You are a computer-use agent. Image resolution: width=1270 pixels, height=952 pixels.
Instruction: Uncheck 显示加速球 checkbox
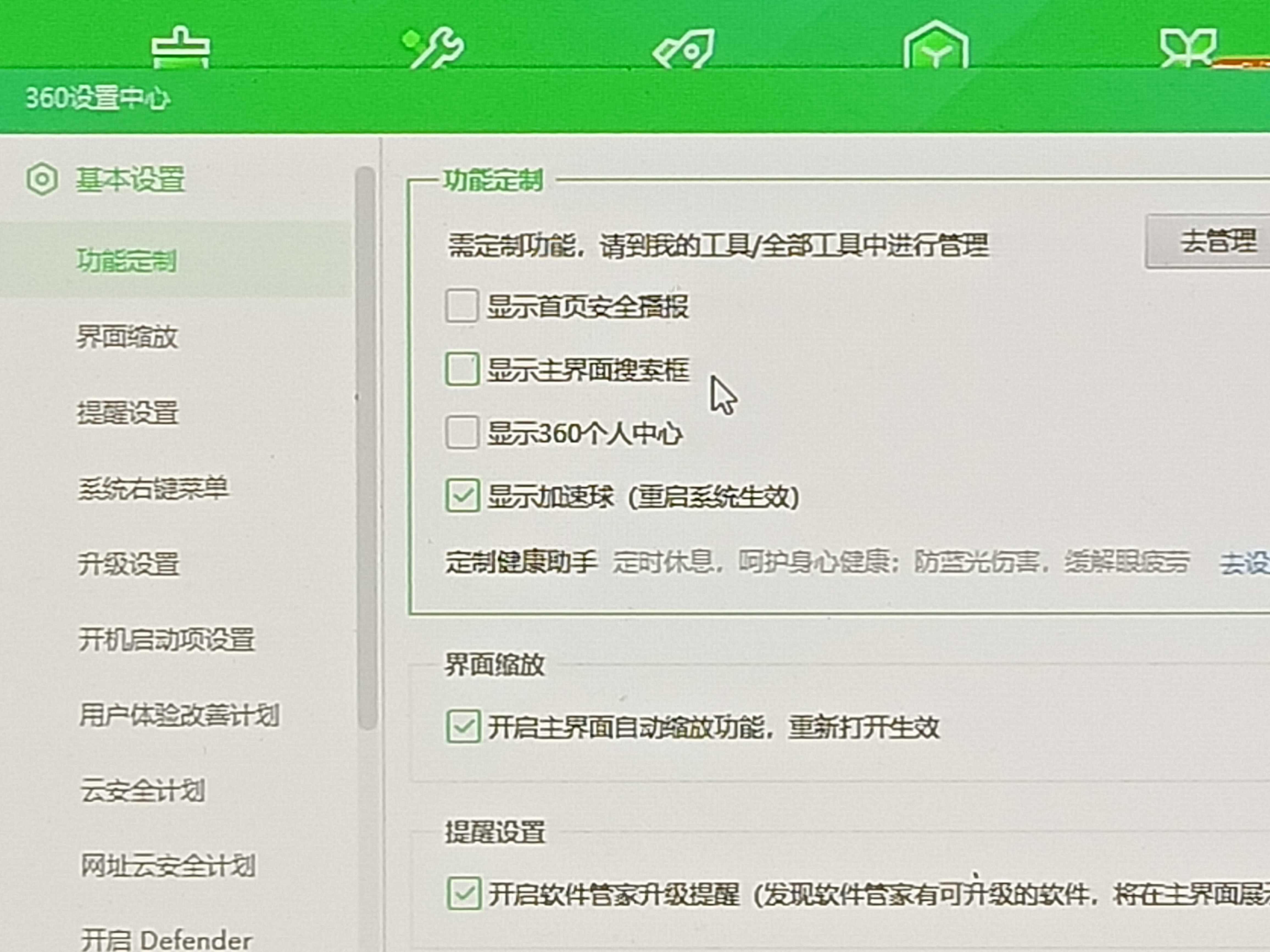point(463,495)
